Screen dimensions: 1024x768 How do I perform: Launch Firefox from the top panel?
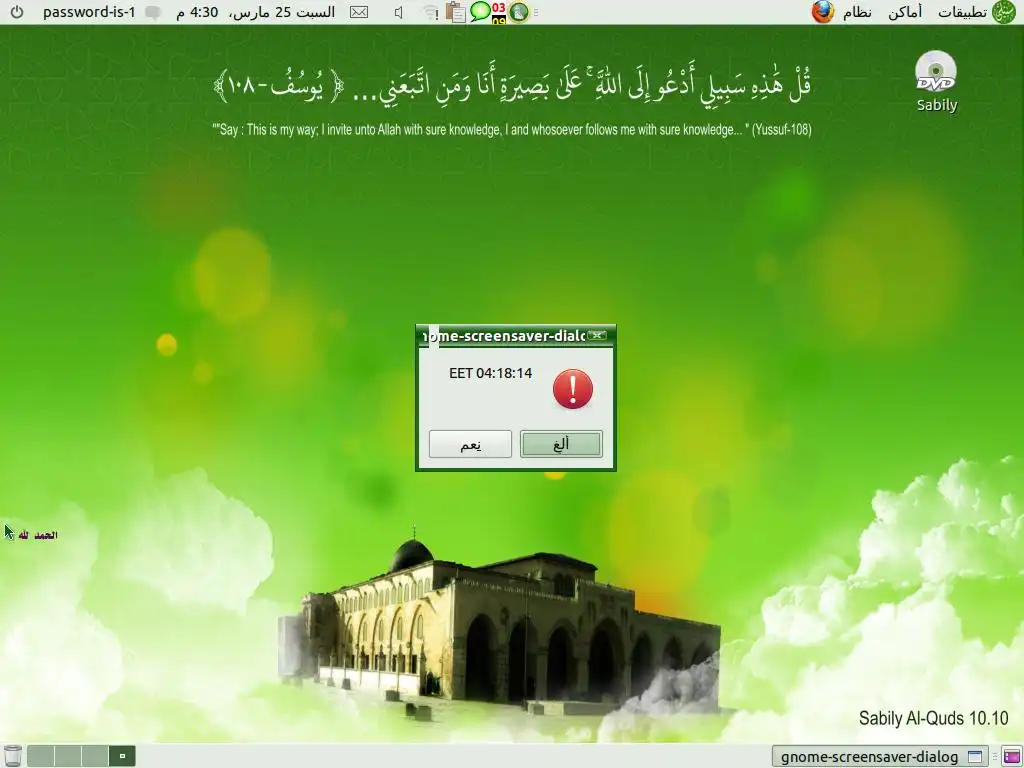(823, 12)
